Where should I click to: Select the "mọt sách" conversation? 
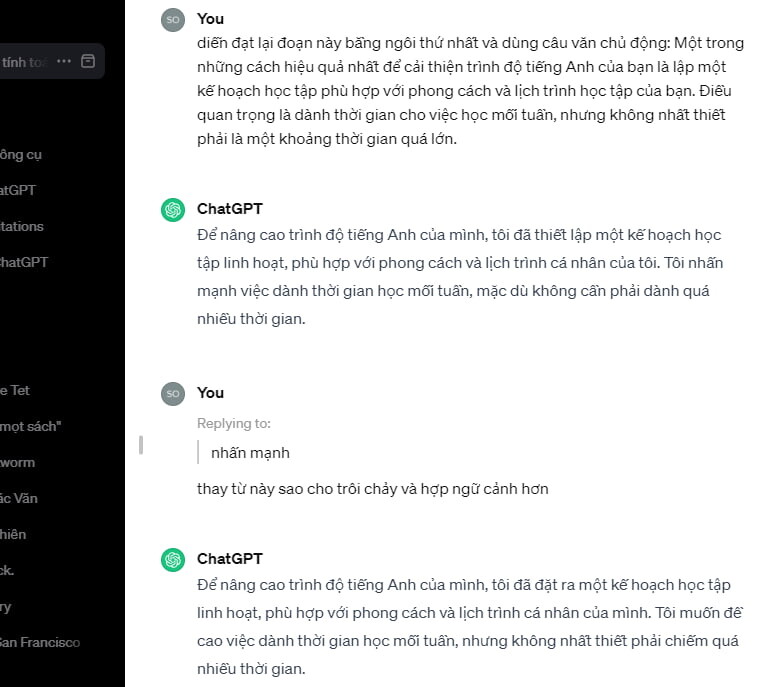pos(30,426)
